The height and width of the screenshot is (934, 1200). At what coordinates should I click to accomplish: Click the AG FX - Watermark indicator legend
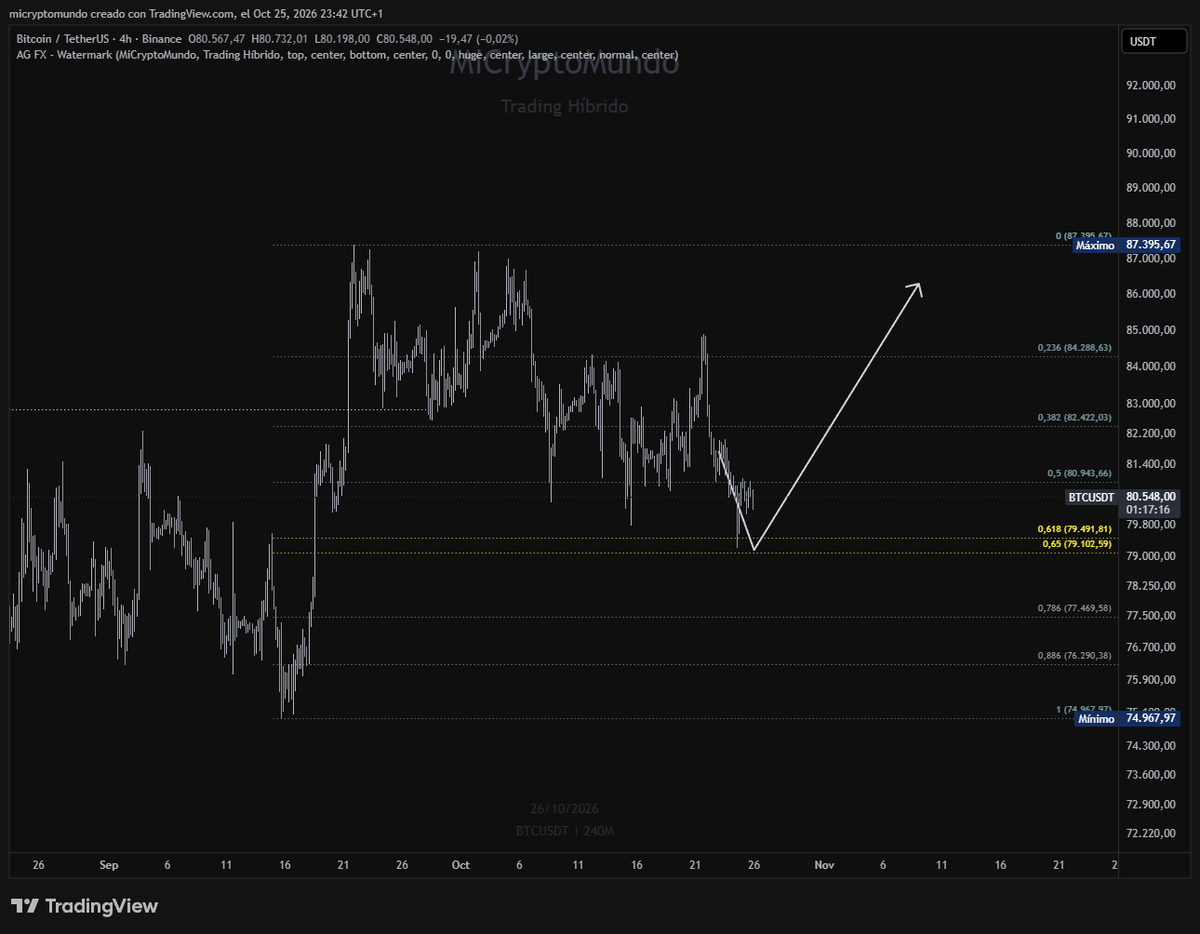(x=347, y=54)
